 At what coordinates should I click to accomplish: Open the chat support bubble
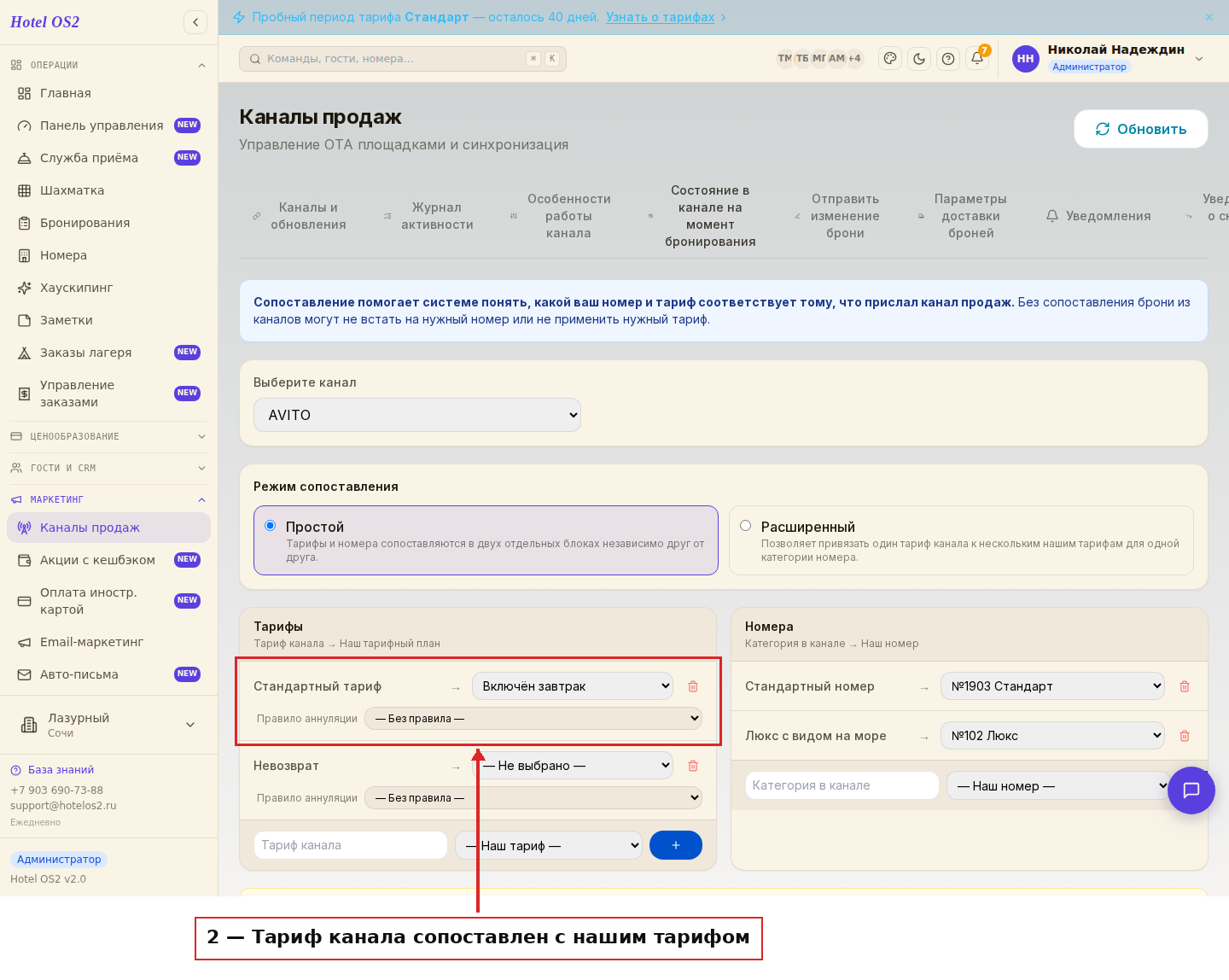1191,790
